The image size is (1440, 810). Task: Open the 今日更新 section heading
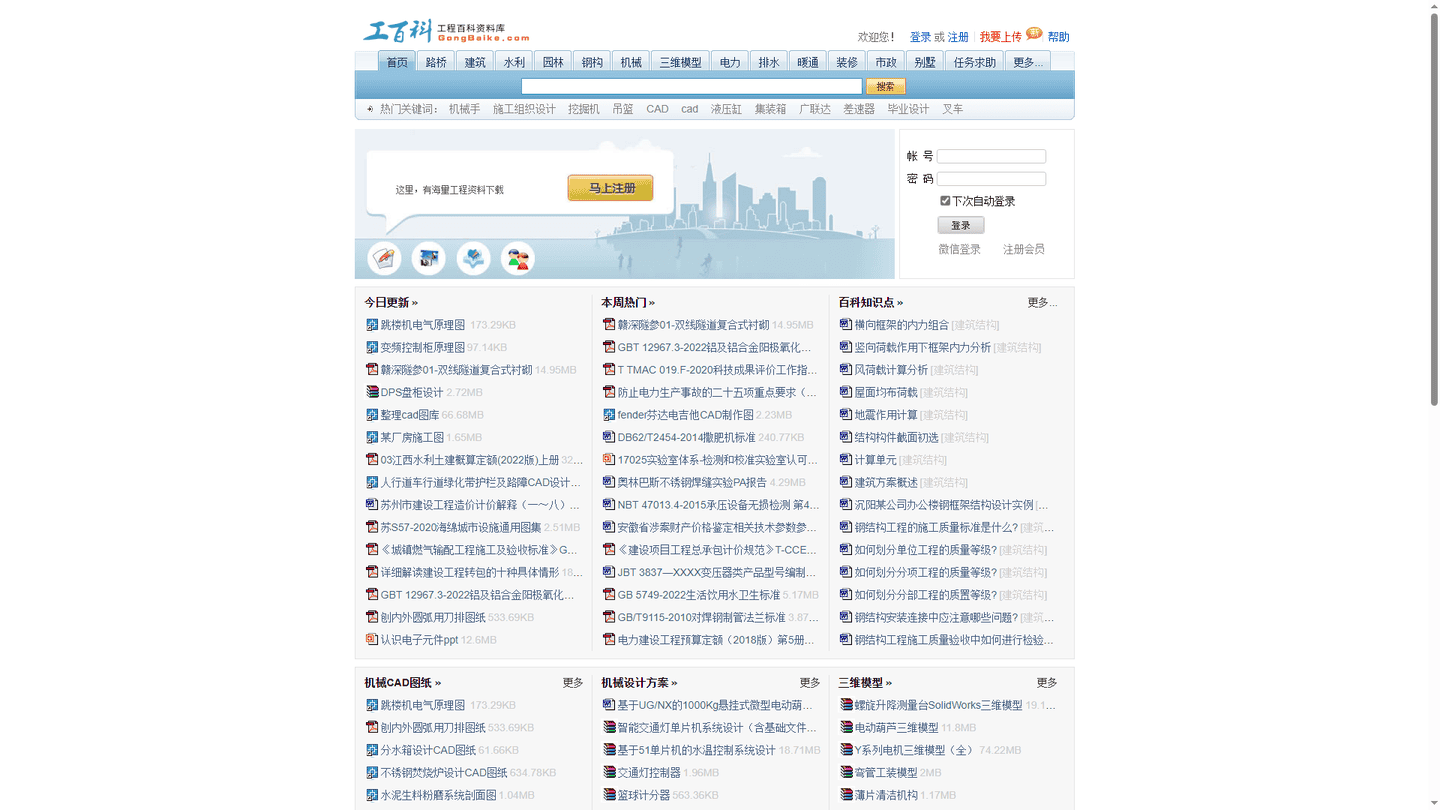391,302
